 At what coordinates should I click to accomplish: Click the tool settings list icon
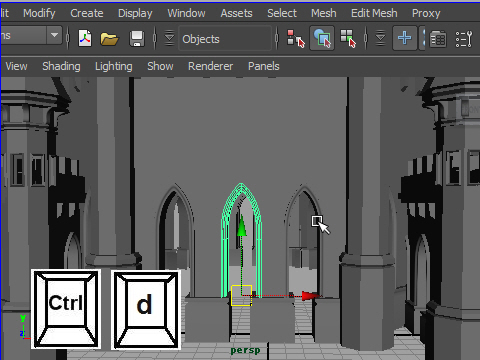464,39
